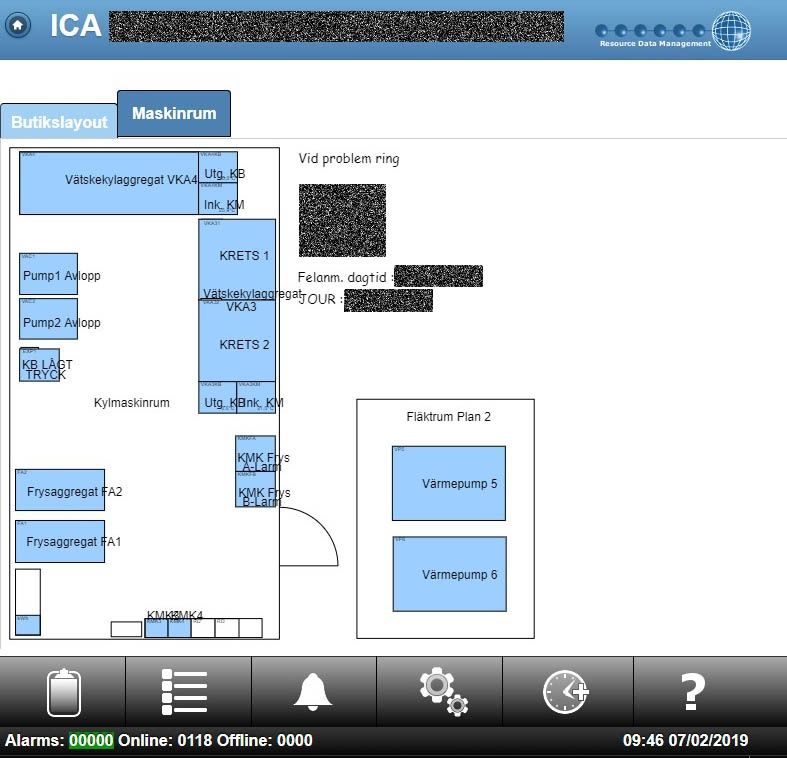Open Vätskekylaggregat VKA4 unit
The height and width of the screenshot is (758, 787).
pos(109,183)
